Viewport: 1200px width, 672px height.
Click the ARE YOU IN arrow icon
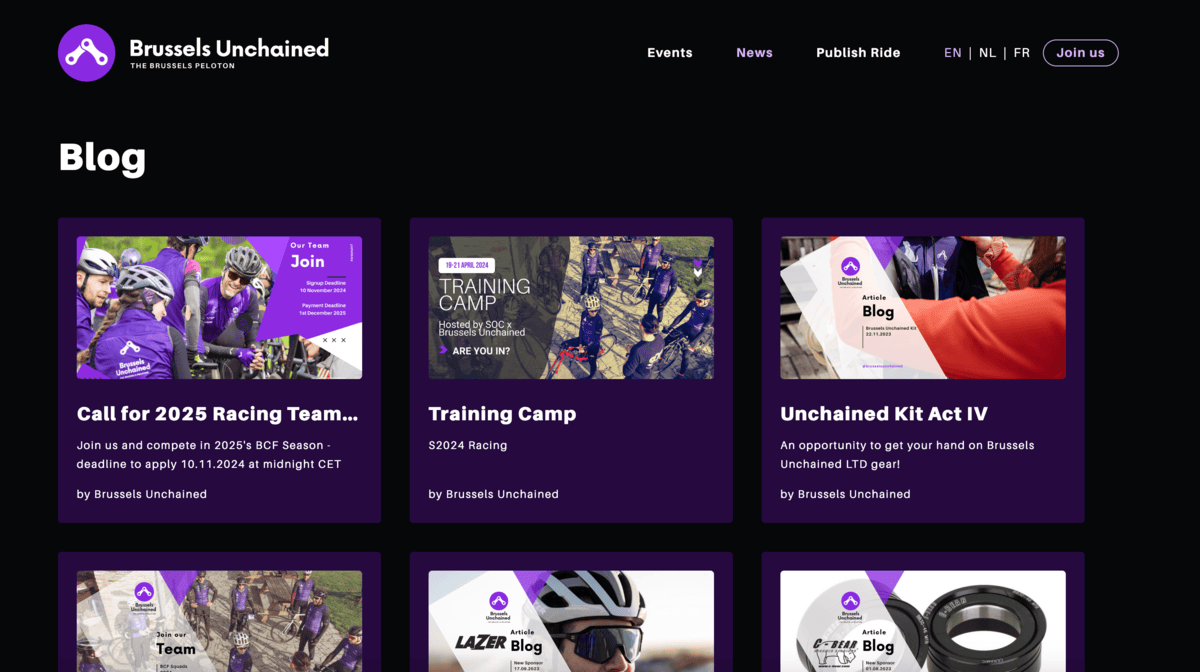[x=443, y=350]
